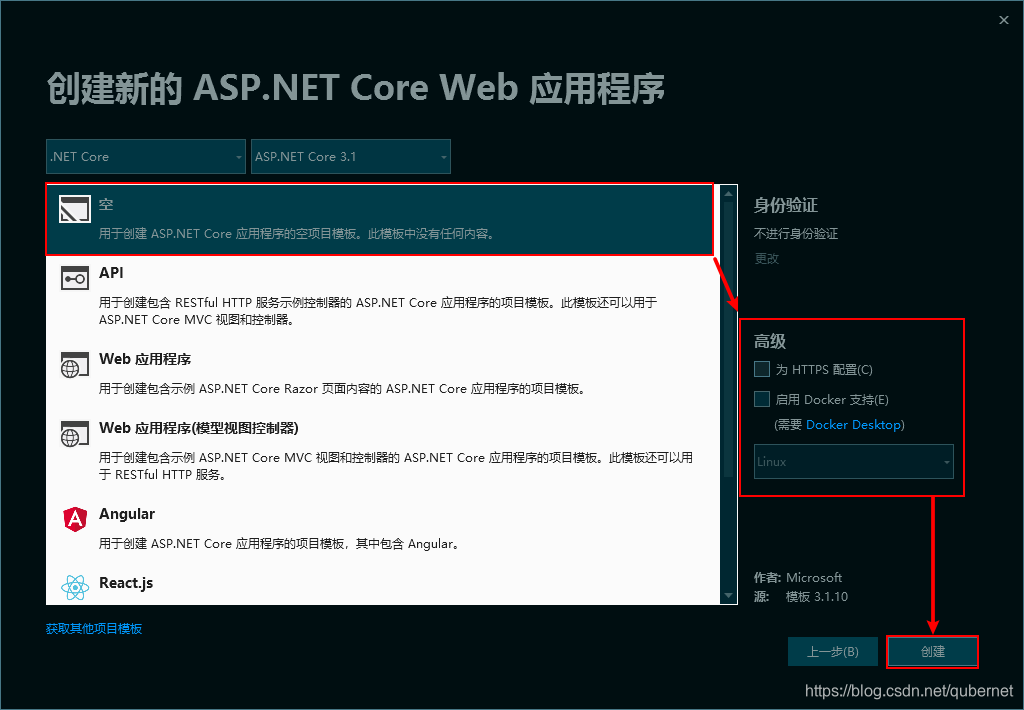Click the MVC 视图和控制器 template description
Viewport: 1024px width, 710px height.
coord(395,466)
